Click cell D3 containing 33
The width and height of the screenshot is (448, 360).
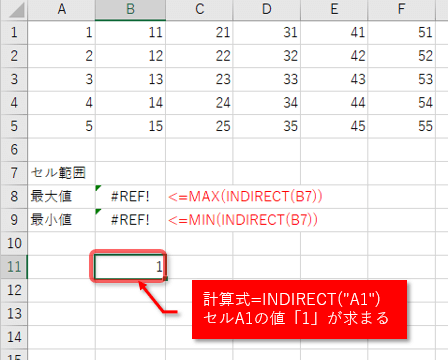click(x=267, y=79)
